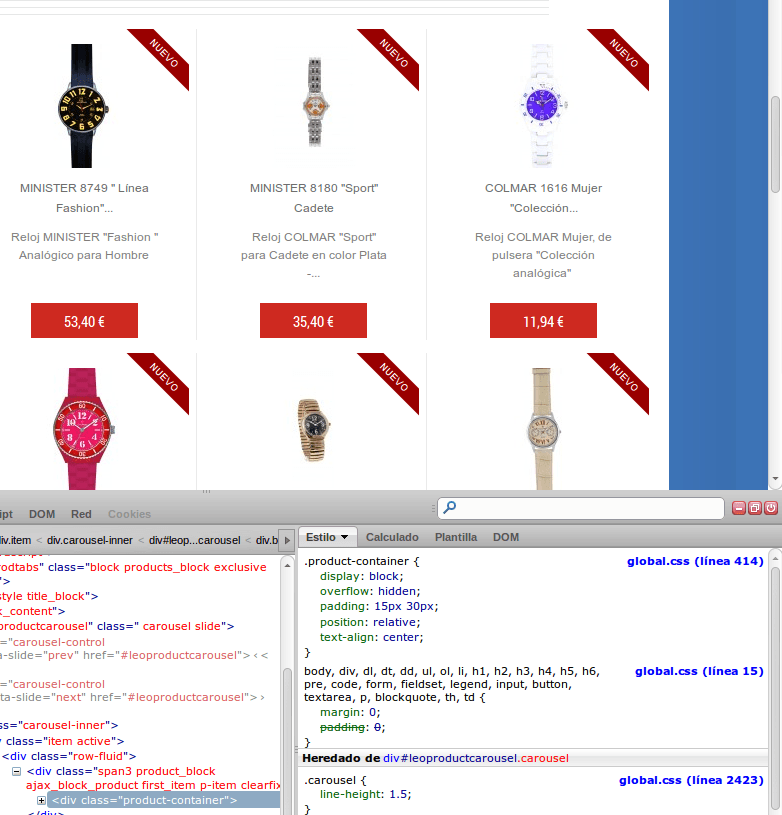Open the main DOM panel tab
The width and height of the screenshot is (782, 815).
tap(42, 514)
